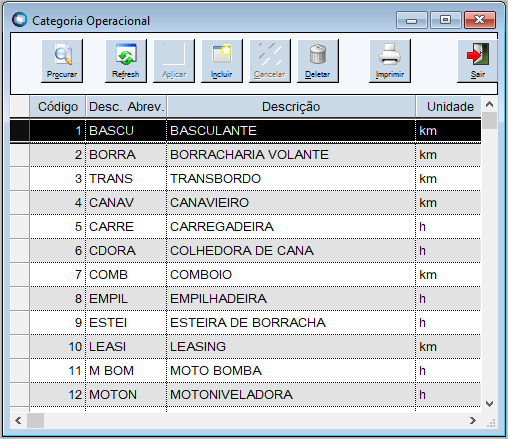Select the TRANSBORDO description cell
Viewport: 508px width, 439px height.
(291, 179)
